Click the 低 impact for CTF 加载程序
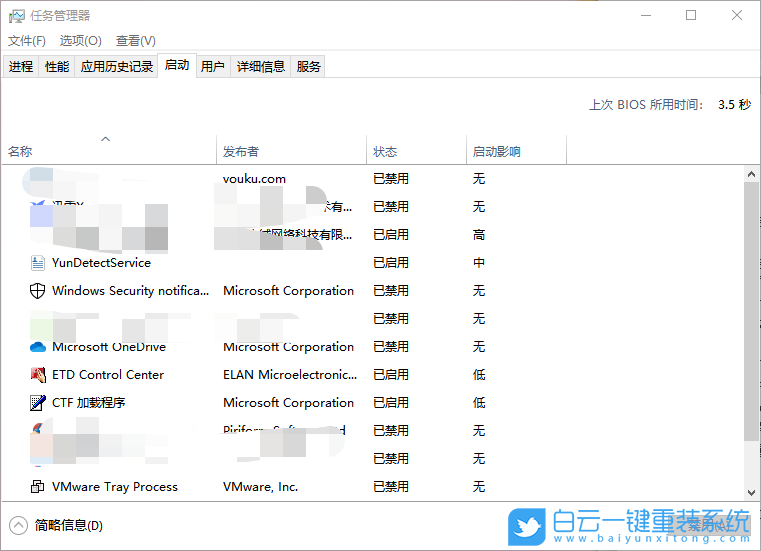This screenshot has height=551, width=761. click(479, 402)
